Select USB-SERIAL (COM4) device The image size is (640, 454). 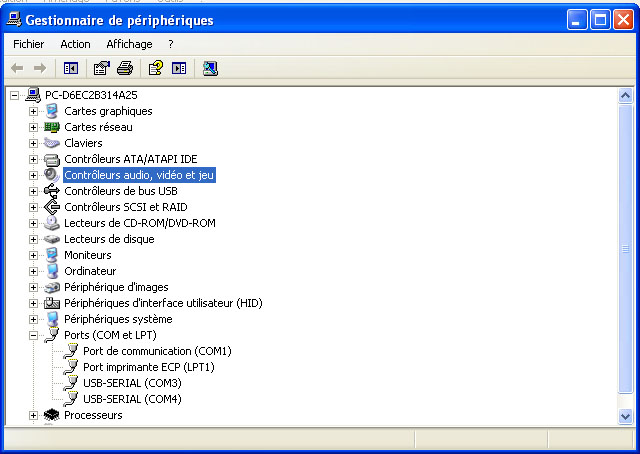tap(132, 399)
